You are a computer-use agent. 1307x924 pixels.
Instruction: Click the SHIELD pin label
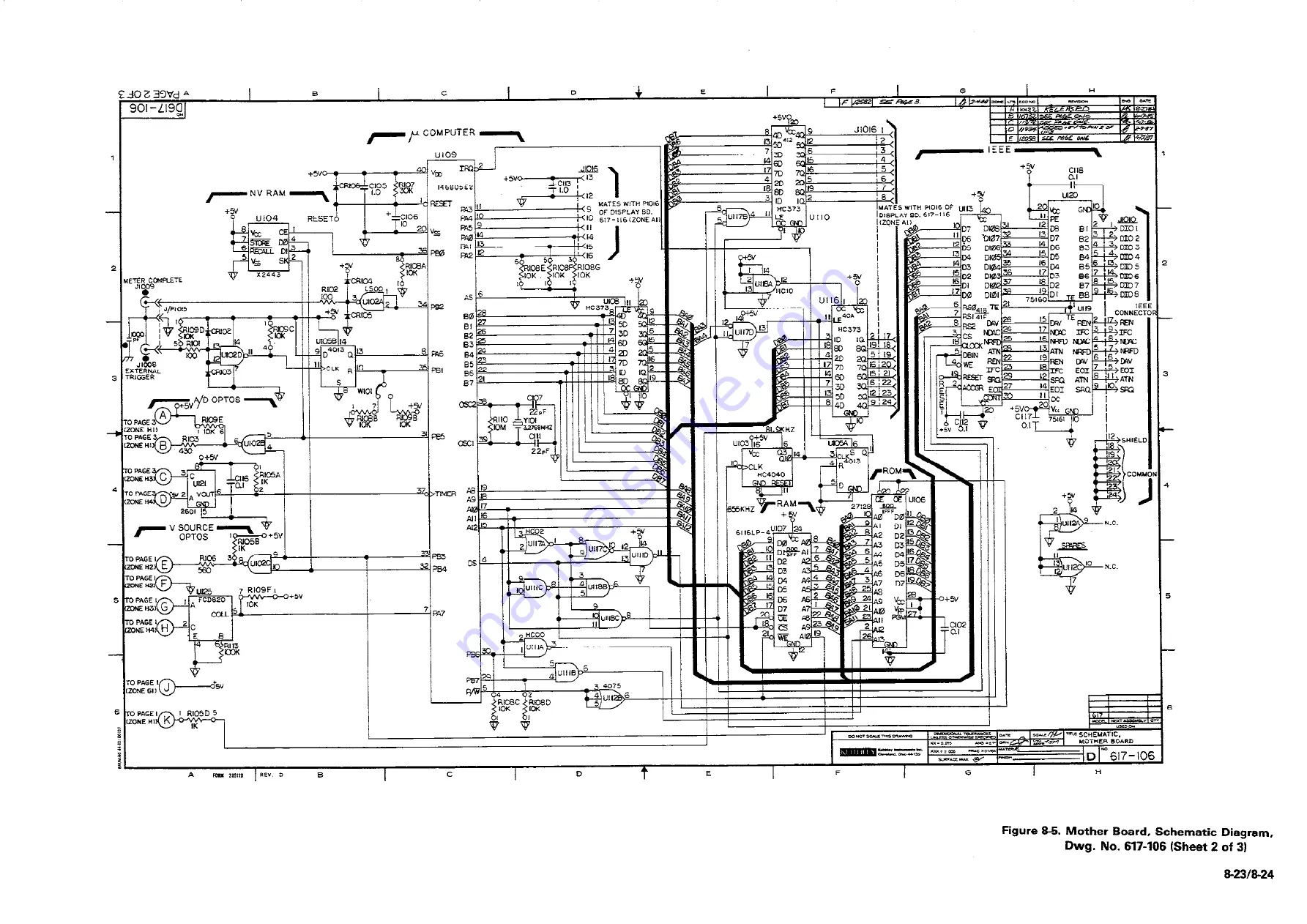pyautogui.click(x=1134, y=440)
